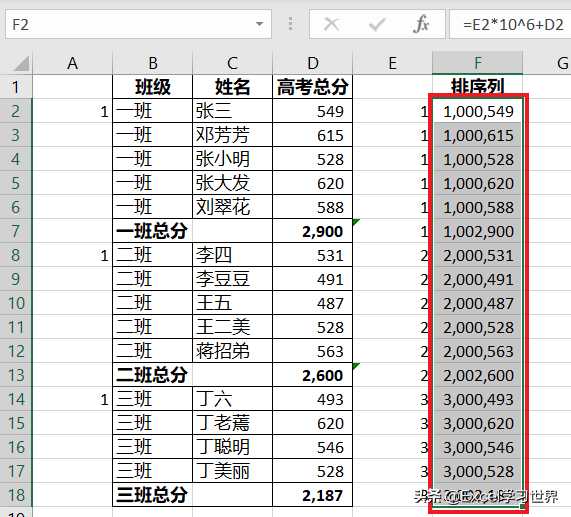Image resolution: width=571 pixels, height=517 pixels.
Task: Click the subtotal value 2,187
Action: pyautogui.click(x=312, y=495)
